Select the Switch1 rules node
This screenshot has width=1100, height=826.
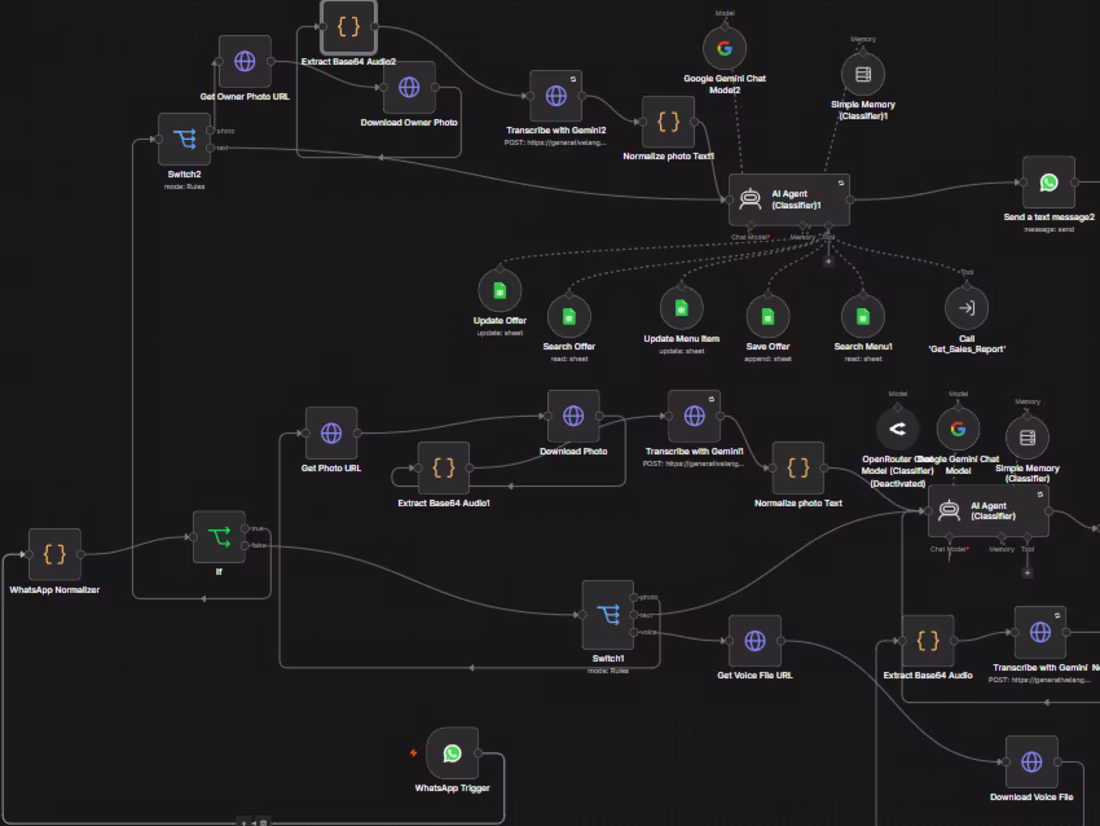(x=608, y=615)
